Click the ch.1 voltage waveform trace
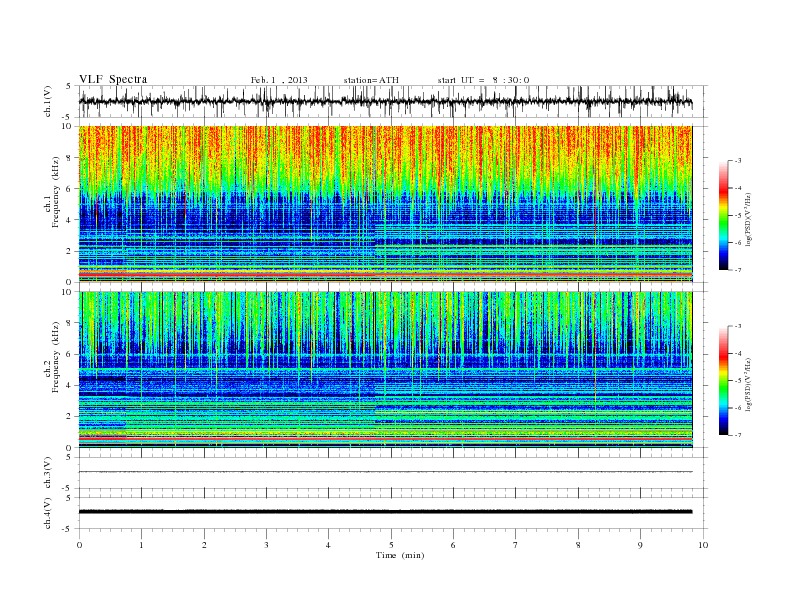 coord(385,101)
